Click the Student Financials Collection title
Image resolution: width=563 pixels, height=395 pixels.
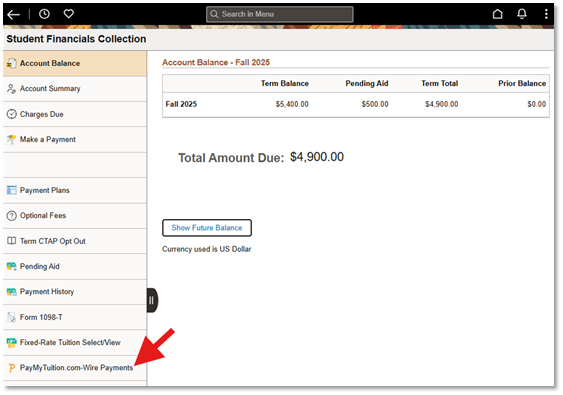[x=76, y=39]
